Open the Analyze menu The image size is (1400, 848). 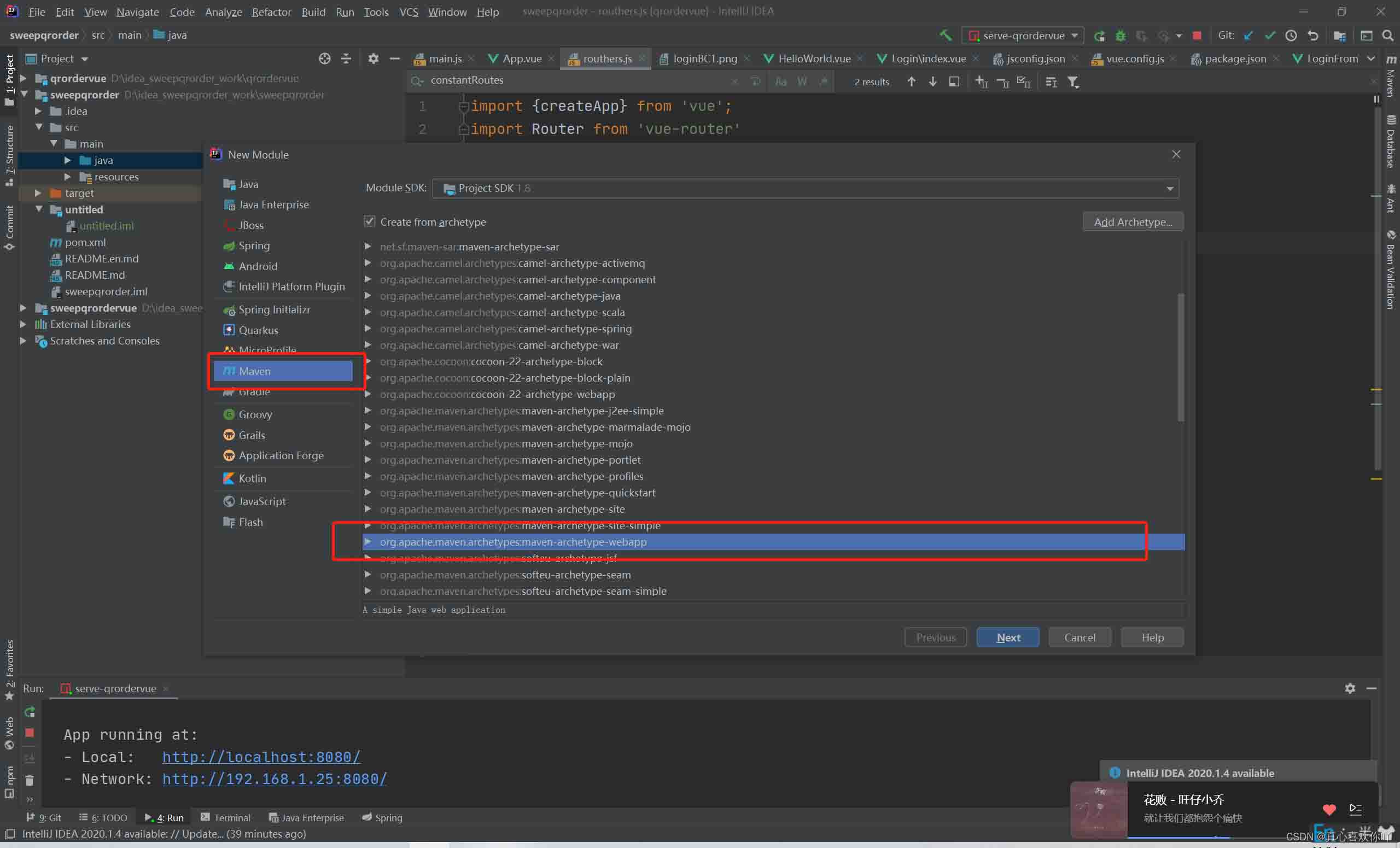click(x=223, y=12)
